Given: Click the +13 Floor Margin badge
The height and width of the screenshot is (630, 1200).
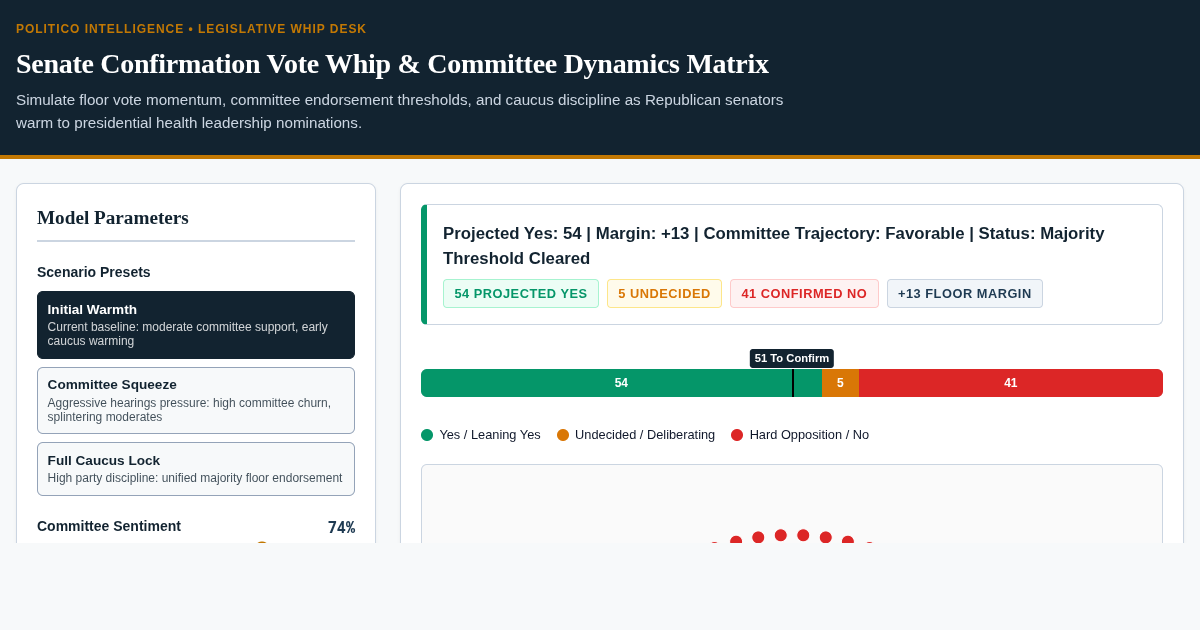Looking at the screenshot, I should click(965, 293).
